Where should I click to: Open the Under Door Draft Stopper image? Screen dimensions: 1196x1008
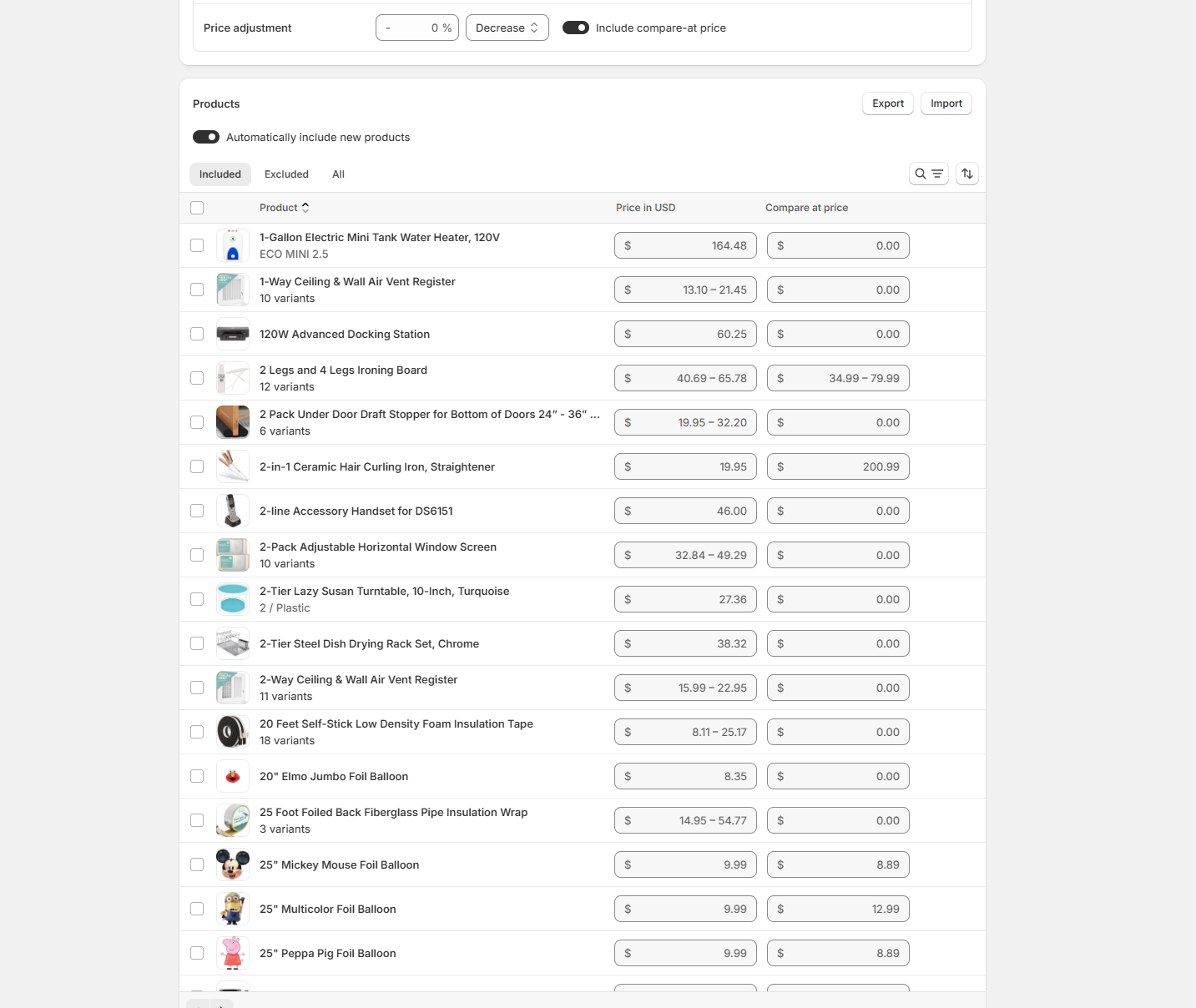click(233, 422)
